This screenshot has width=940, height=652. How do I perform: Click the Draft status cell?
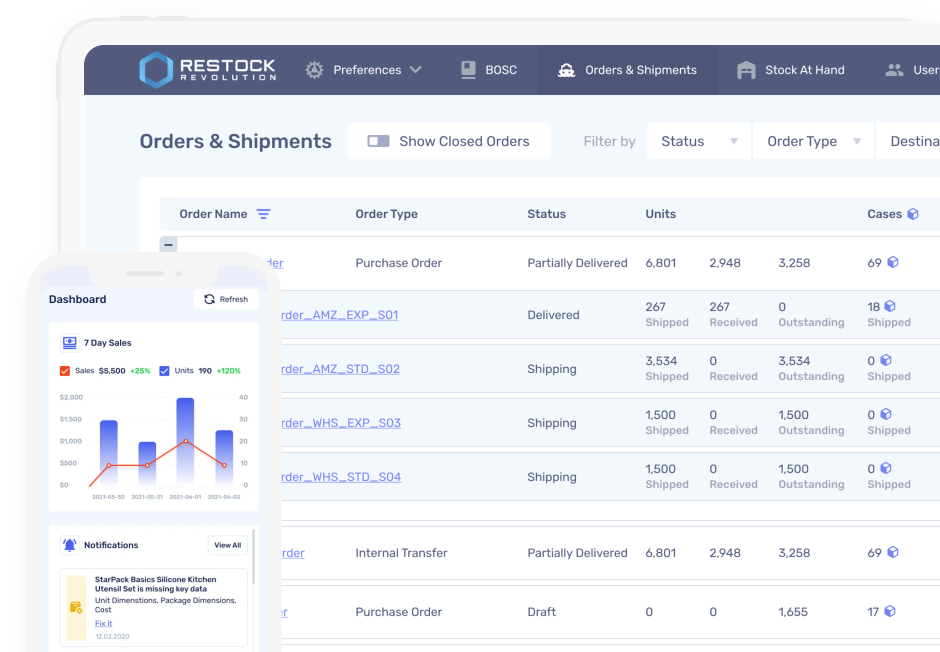541,612
